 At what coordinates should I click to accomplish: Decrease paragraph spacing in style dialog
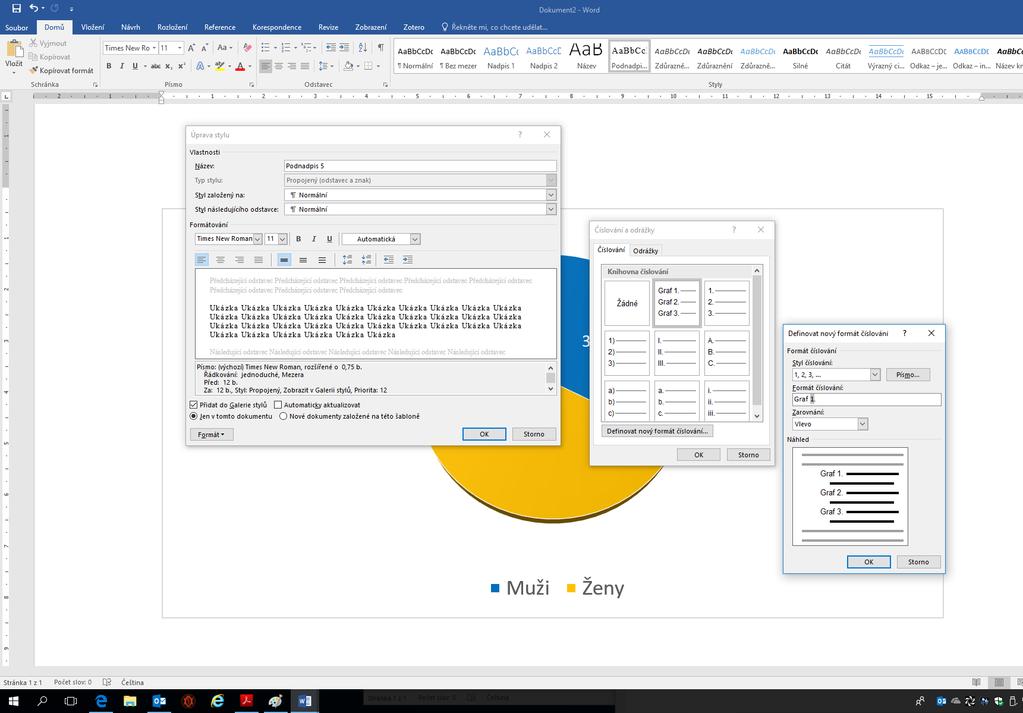(367, 260)
